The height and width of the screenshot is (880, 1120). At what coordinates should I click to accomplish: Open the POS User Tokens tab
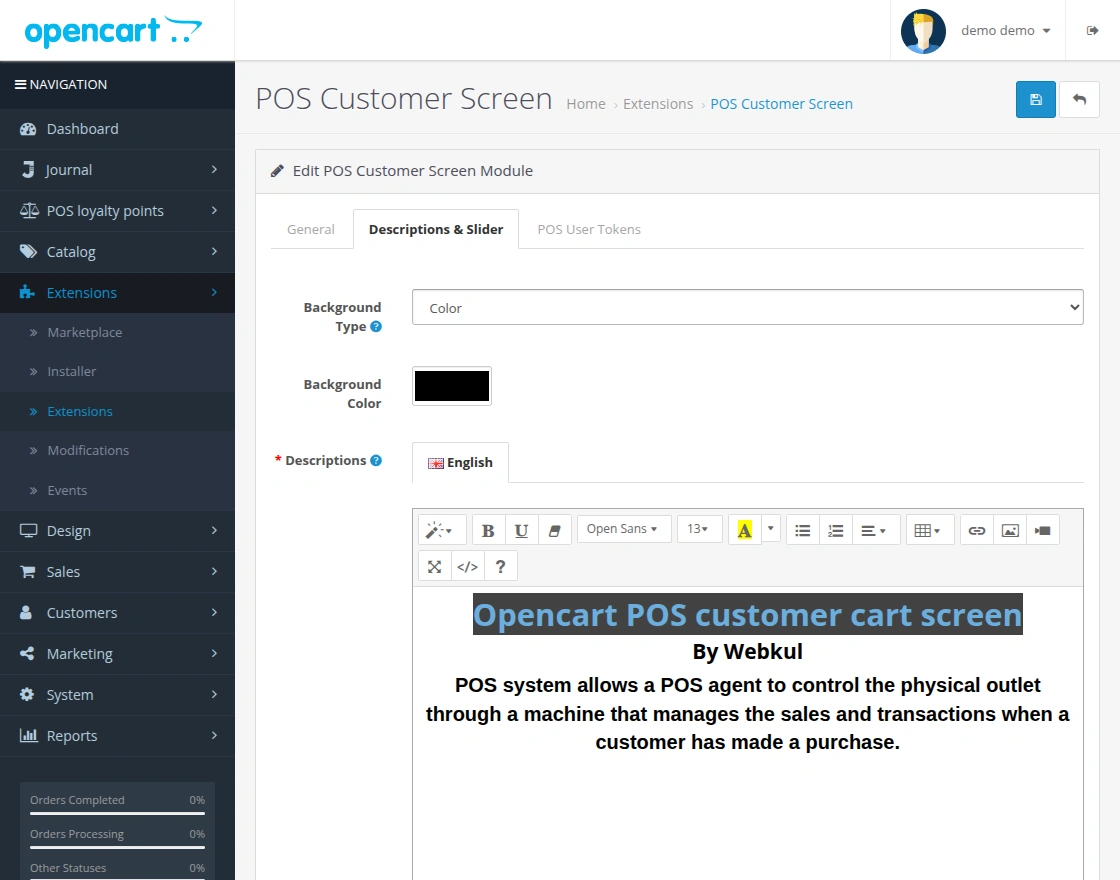[x=589, y=229]
